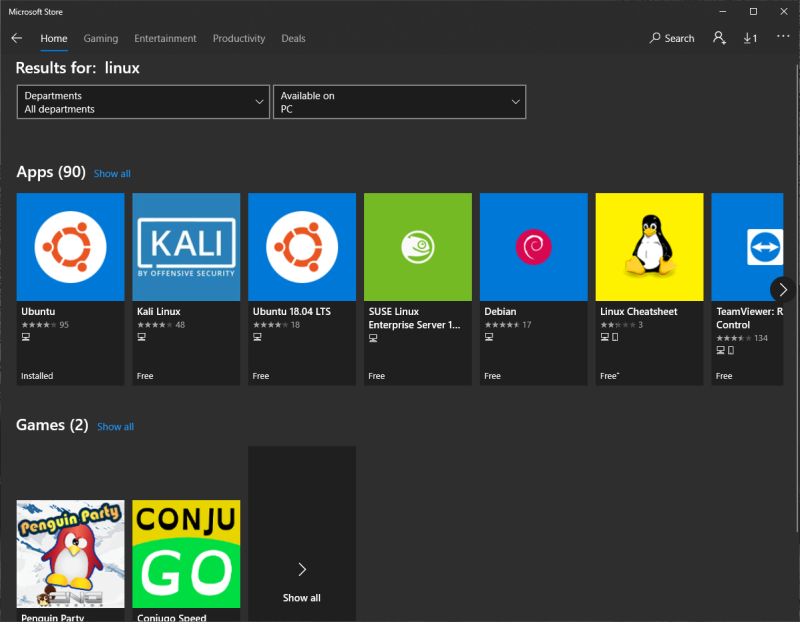Click the Show all tile in Games row
The image size is (800, 622).
302,580
